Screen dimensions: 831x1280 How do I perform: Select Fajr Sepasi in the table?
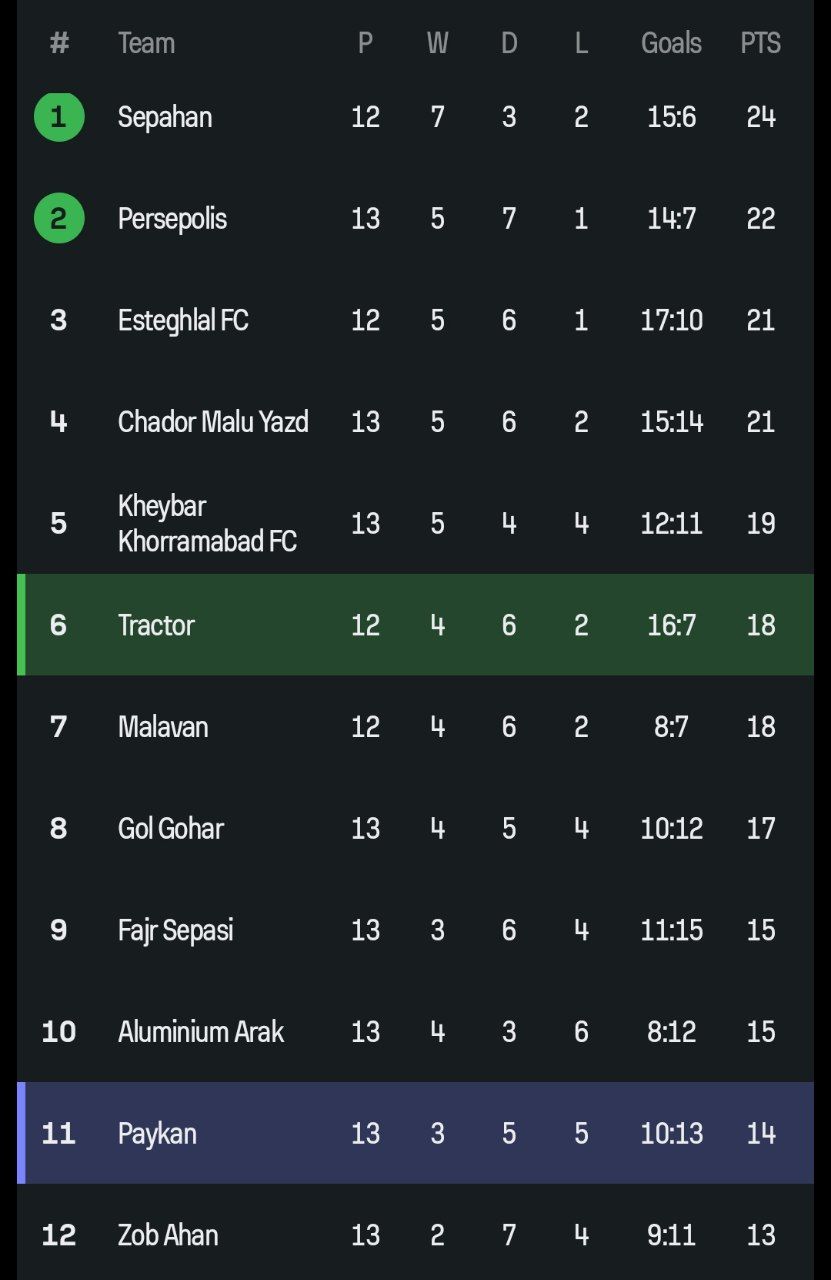(176, 930)
